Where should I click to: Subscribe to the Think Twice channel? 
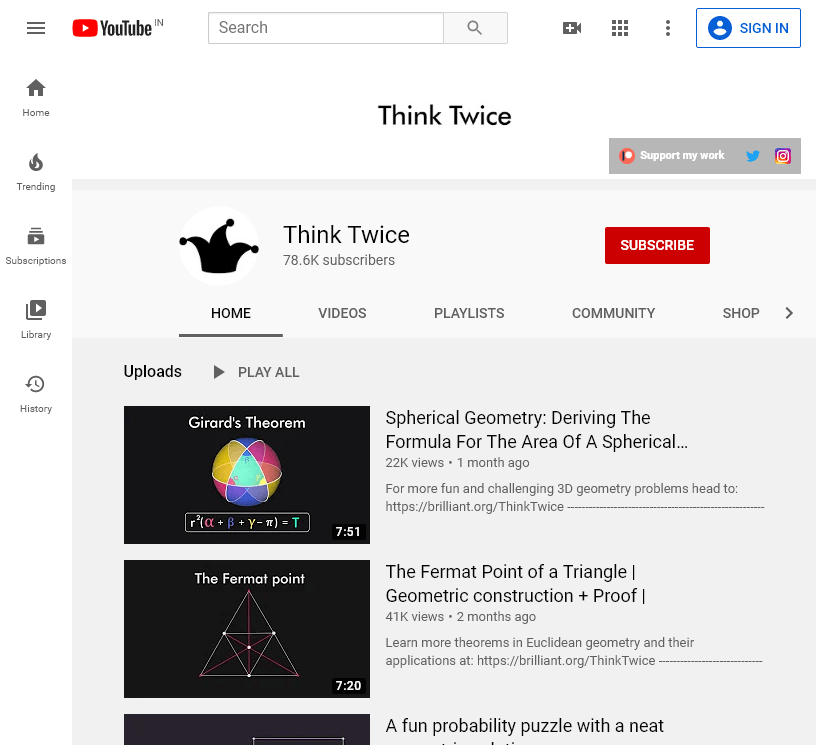(x=657, y=245)
